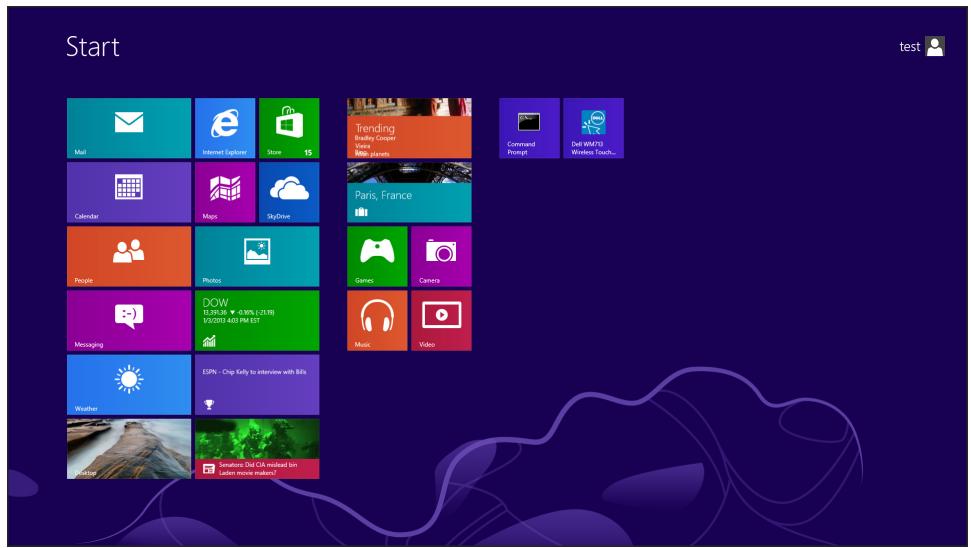Open the Messaging tile
Screen dimensions: 971x548
[x=129, y=320]
